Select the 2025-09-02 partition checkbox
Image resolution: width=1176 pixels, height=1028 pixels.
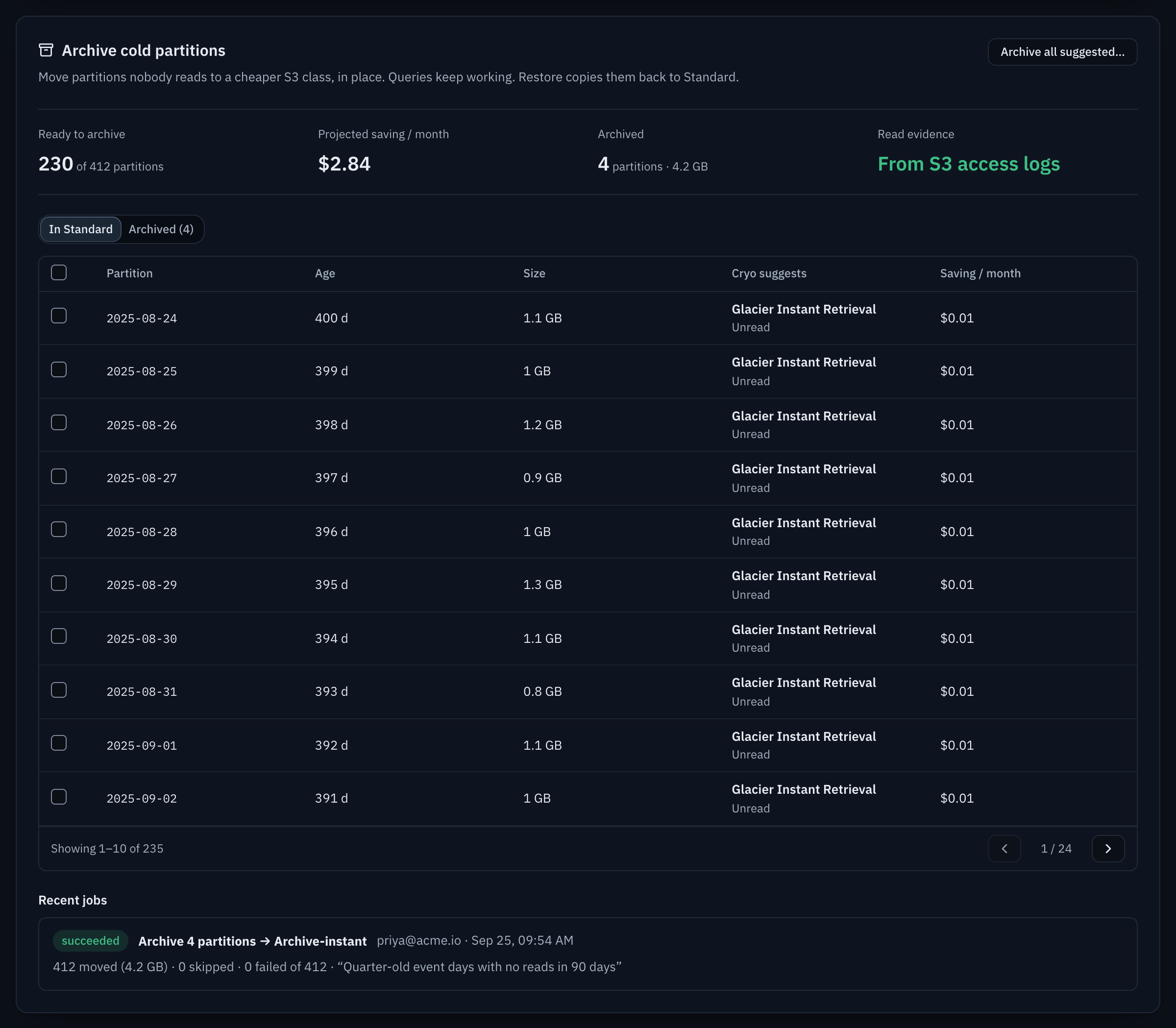click(58, 797)
